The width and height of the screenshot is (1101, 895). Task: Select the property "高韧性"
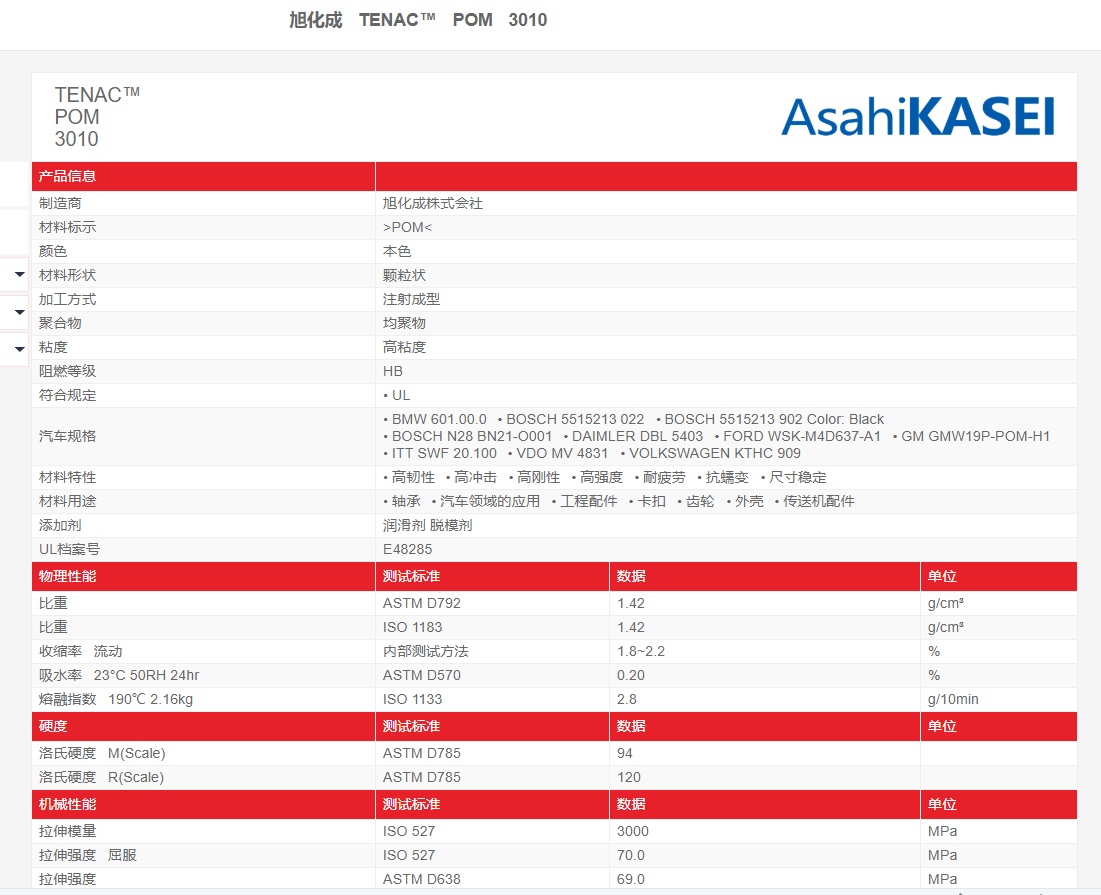(x=413, y=477)
